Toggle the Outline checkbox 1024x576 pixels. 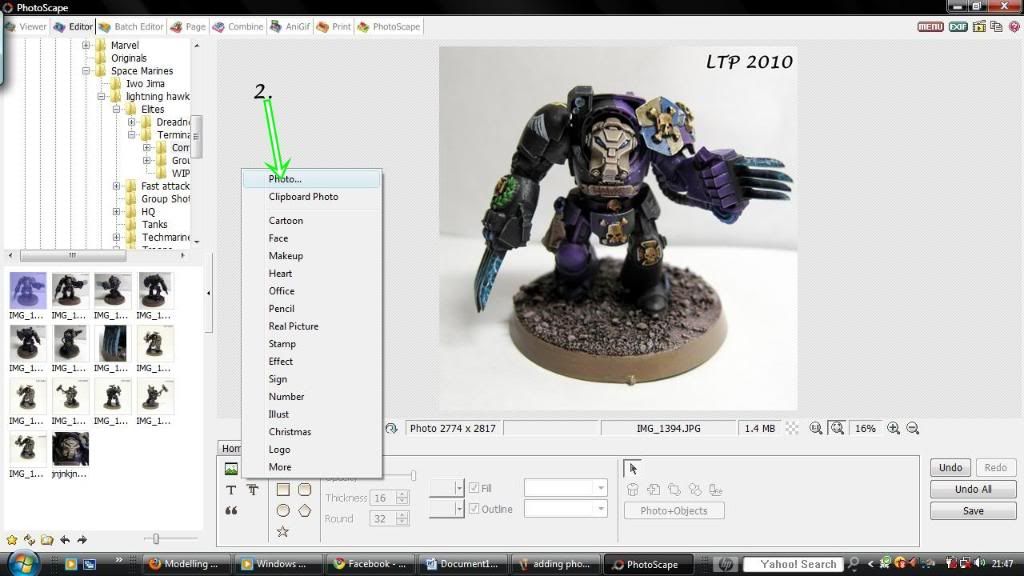coord(474,509)
